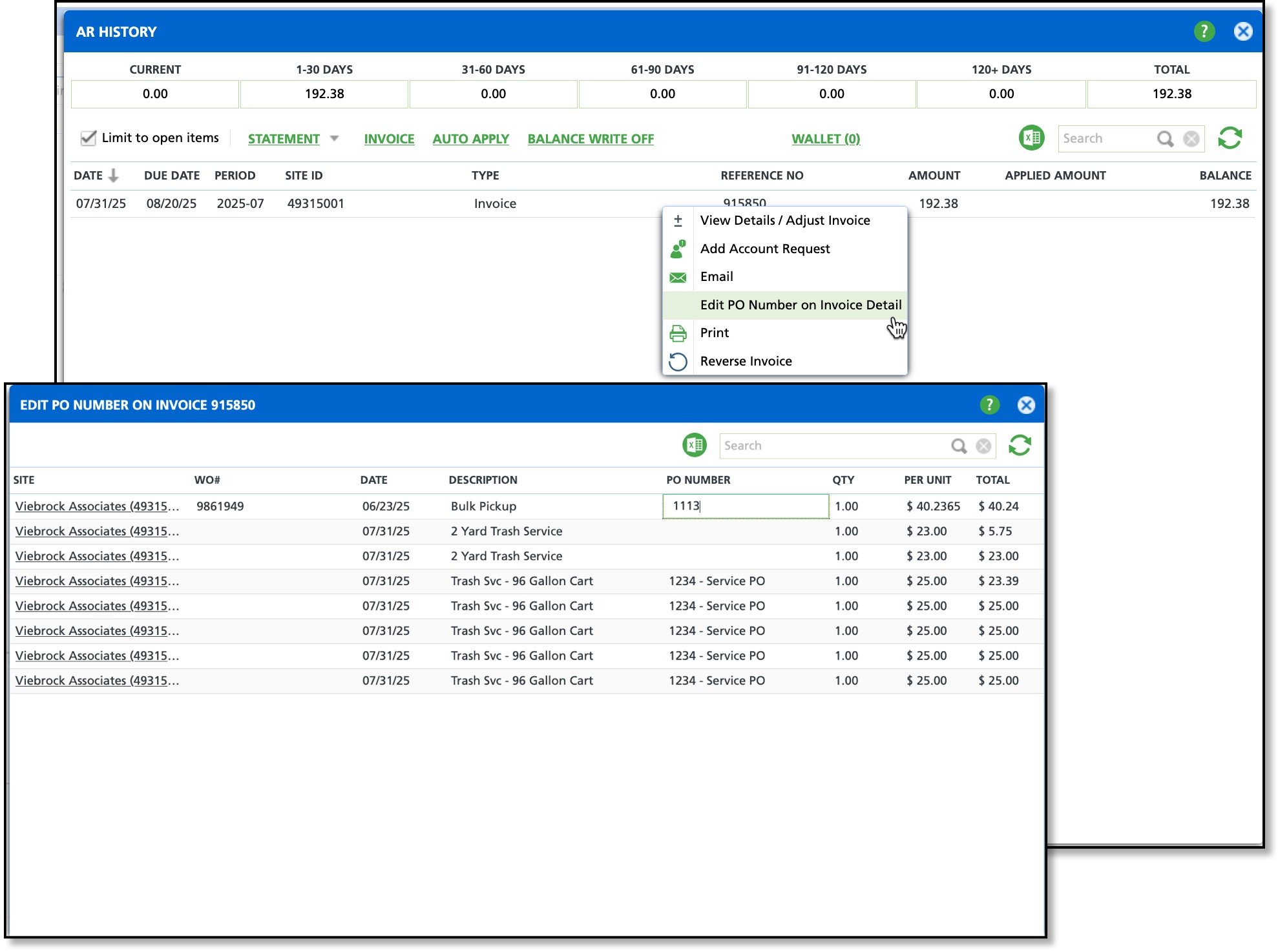
Task: Click the AR History help question mark icon
Action: [1204, 32]
